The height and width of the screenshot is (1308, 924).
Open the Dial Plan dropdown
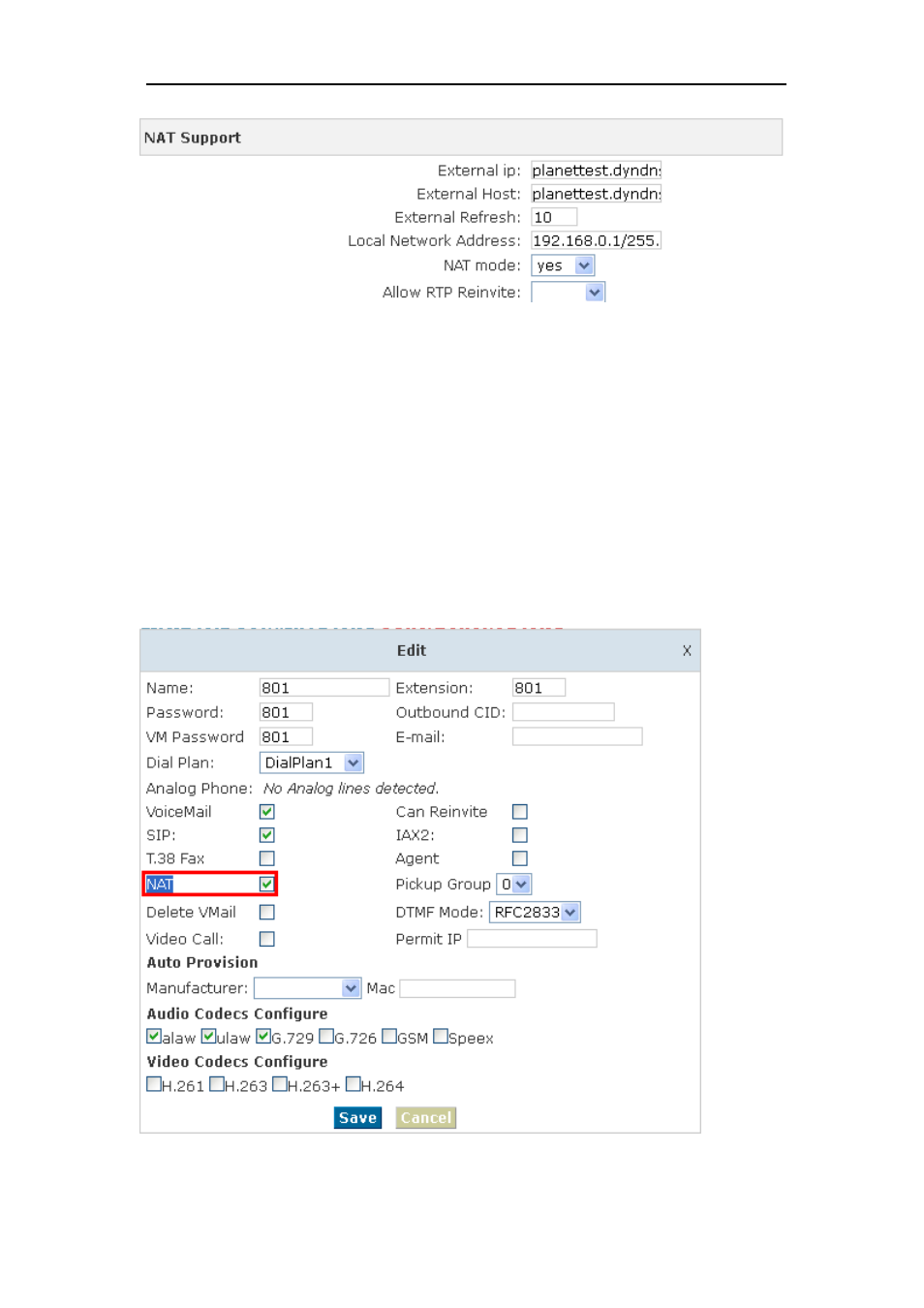point(311,763)
